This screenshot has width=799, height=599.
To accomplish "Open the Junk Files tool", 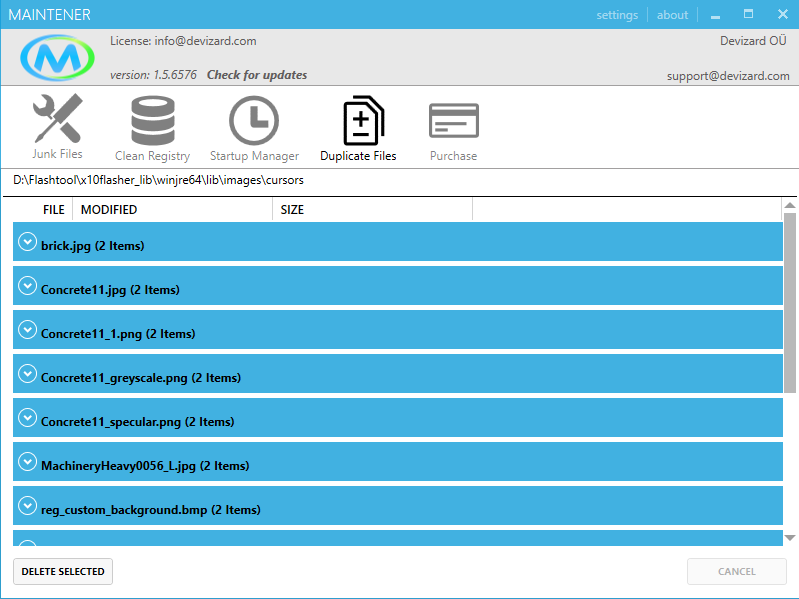I will tap(57, 126).
